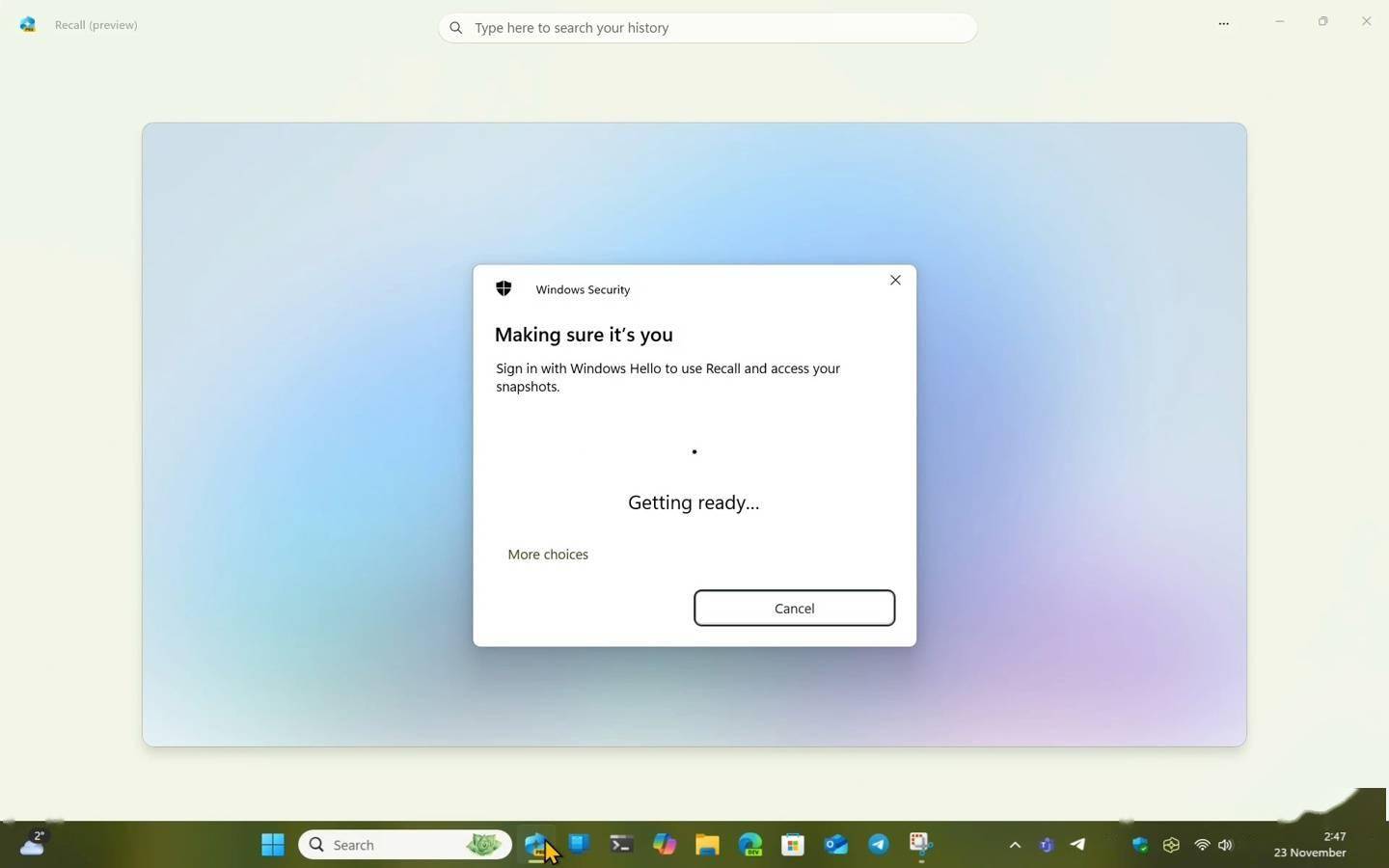1389x868 pixels.
Task: Open Microsoft Edge Dev from taskbar
Action: tap(750, 845)
